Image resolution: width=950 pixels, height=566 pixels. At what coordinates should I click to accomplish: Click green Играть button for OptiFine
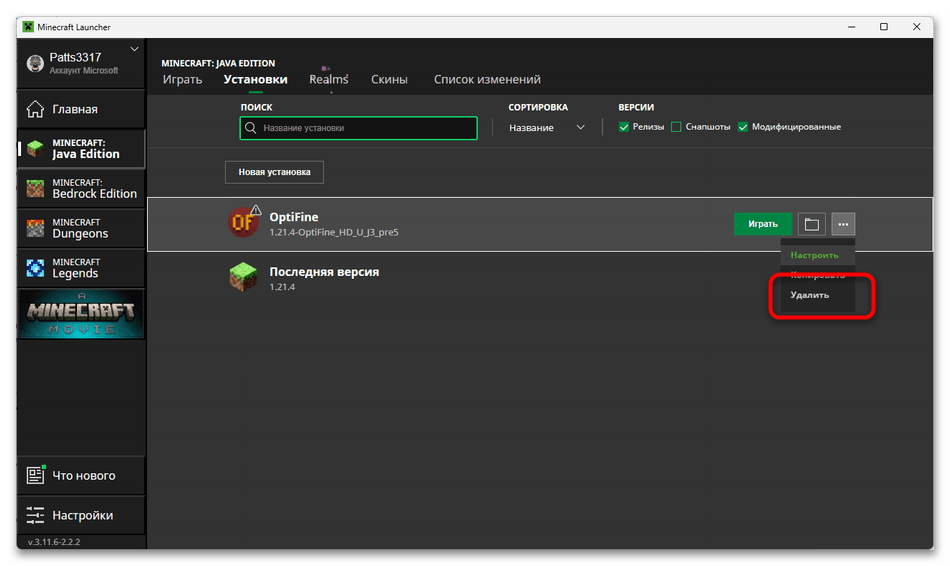coord(763,224)
